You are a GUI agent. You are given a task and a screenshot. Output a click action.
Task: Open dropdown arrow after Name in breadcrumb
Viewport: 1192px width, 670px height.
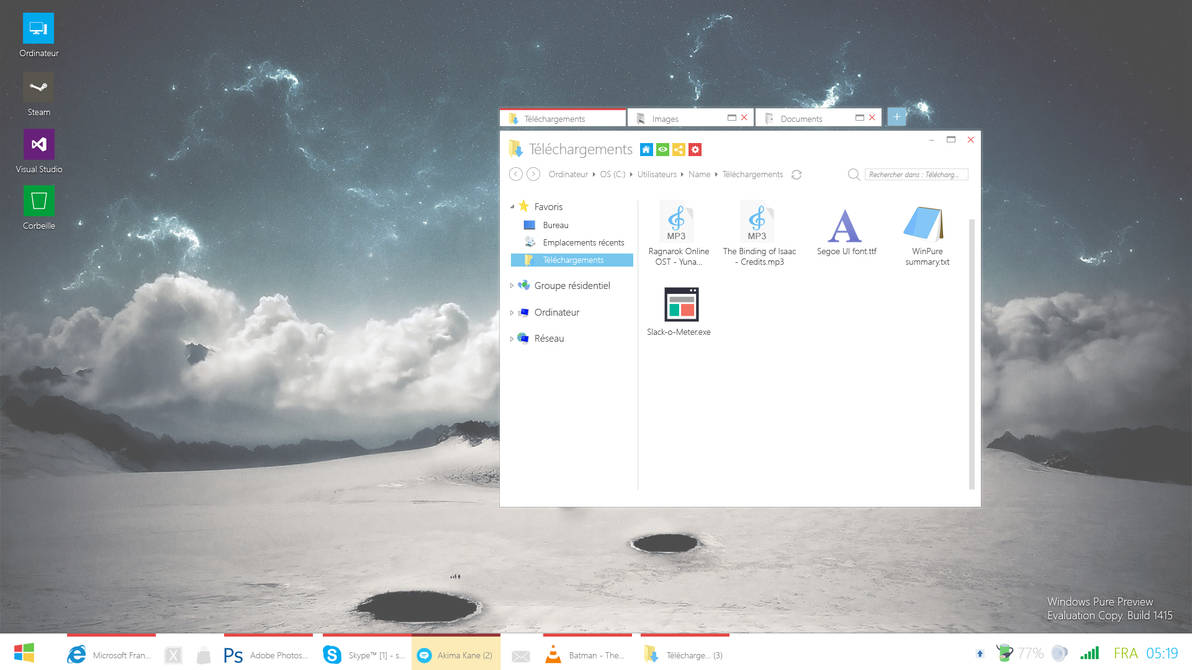(716, 175)
